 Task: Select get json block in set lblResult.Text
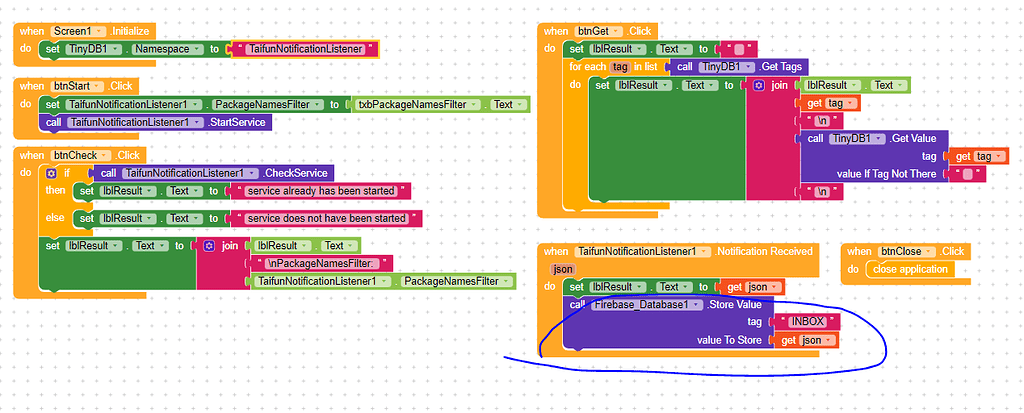752,287
